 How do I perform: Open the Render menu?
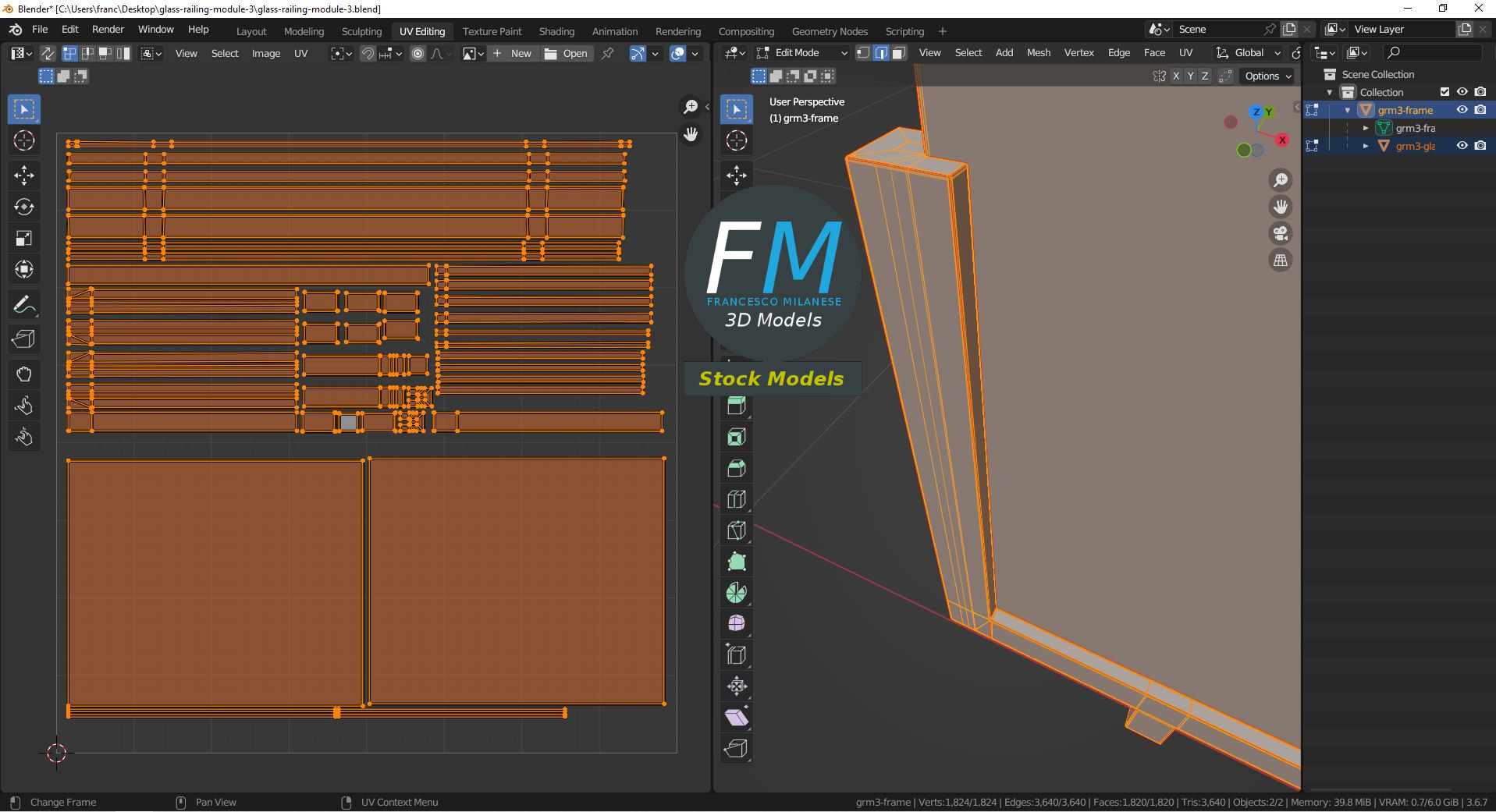pyautogui.click(x=108, y=30)
